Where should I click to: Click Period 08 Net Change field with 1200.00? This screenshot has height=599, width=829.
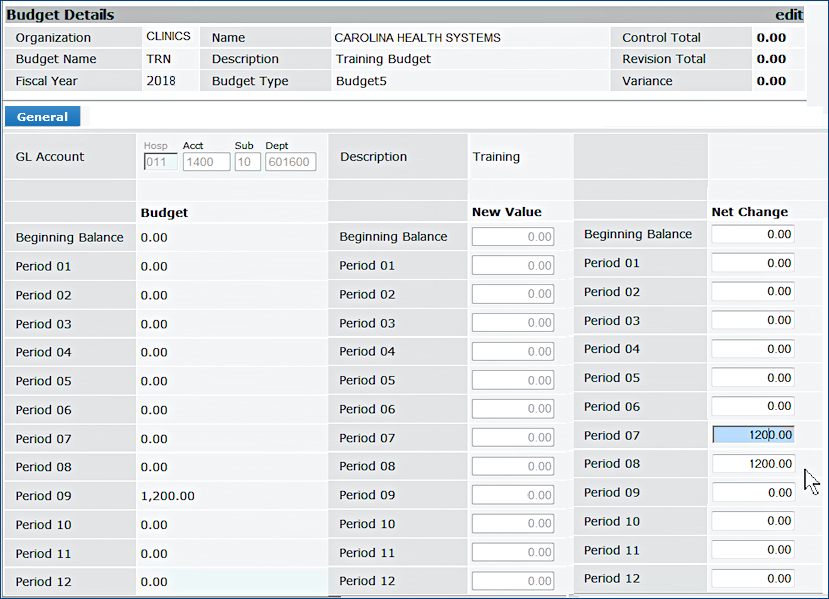pyautogui.click(x=753, y=464)
